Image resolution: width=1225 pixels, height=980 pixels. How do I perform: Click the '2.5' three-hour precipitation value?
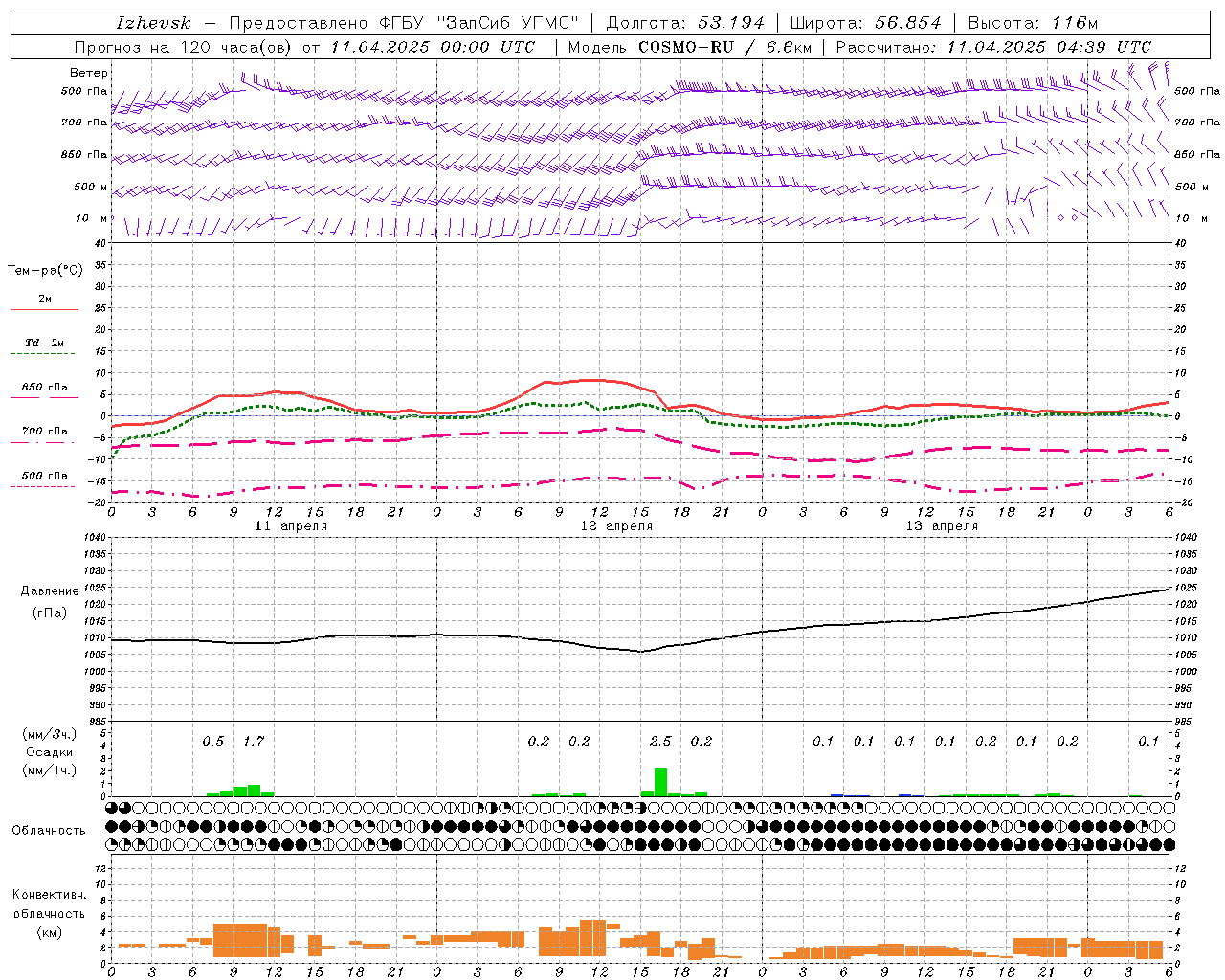pos(660,741)
